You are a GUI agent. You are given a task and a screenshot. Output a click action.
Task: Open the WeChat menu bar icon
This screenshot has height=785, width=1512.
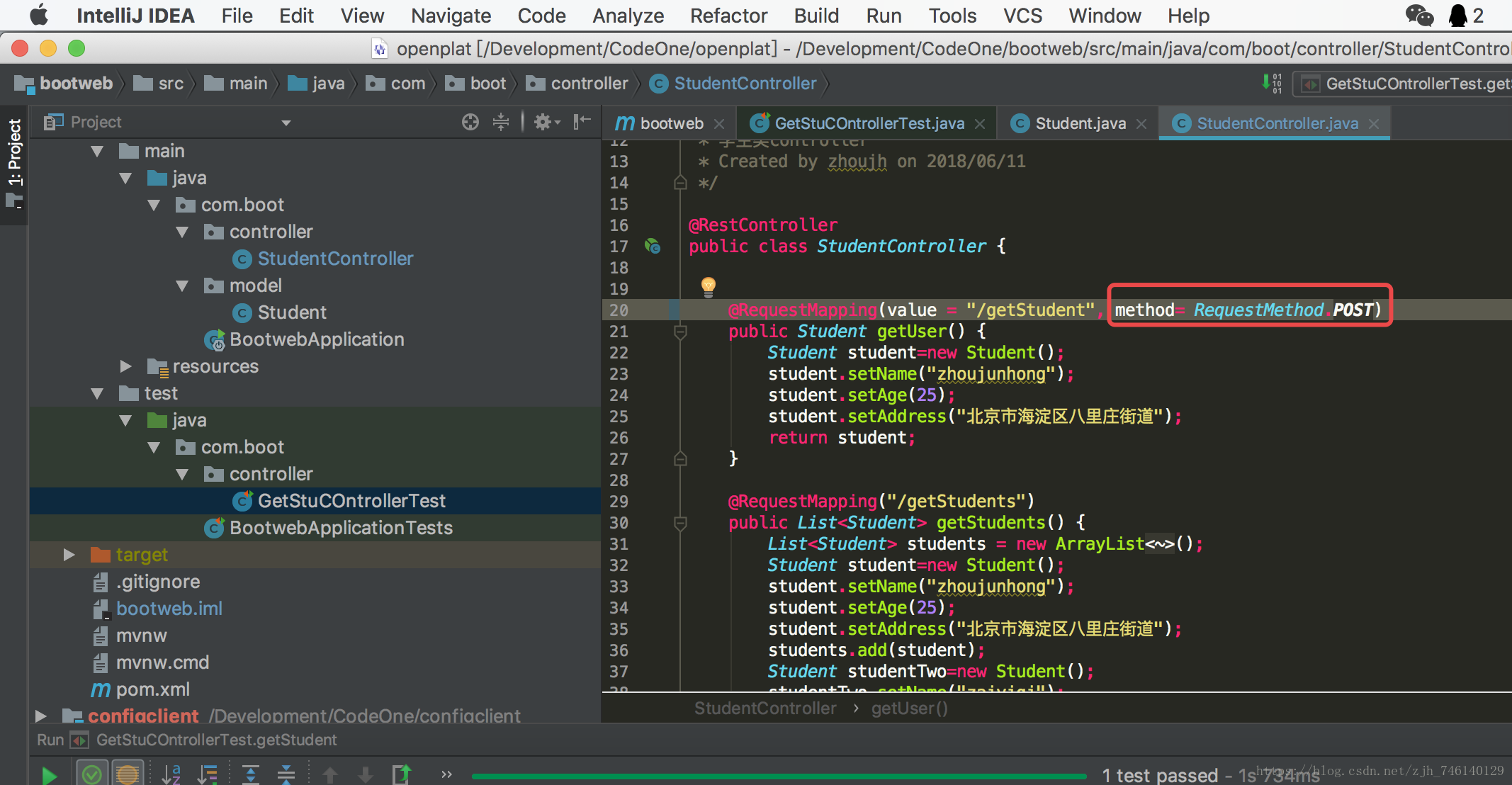1419,15
